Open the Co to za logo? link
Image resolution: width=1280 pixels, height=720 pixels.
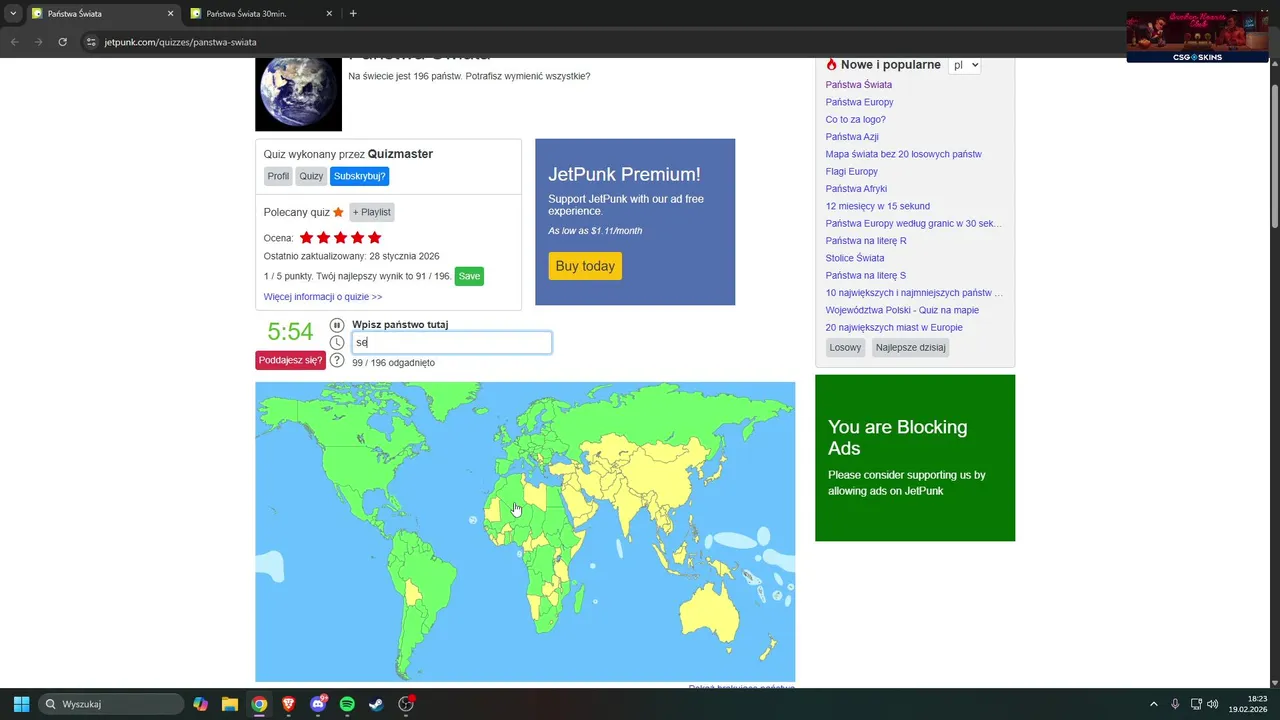[856, 119]
